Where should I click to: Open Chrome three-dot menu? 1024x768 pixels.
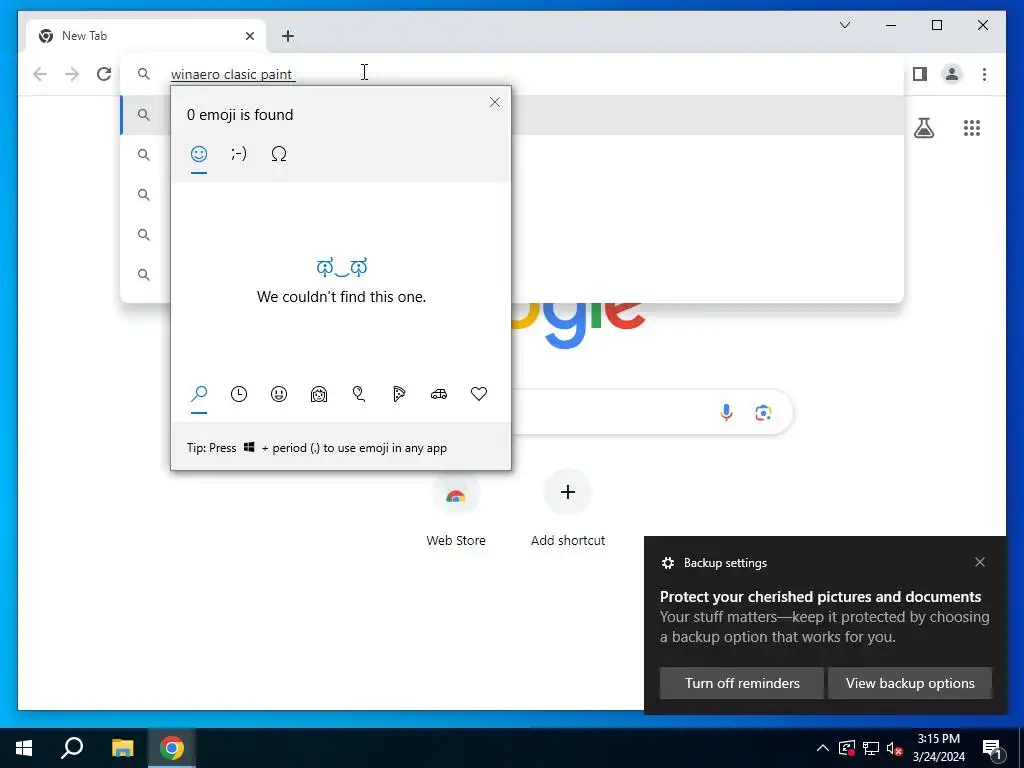[x=984, y=74]
